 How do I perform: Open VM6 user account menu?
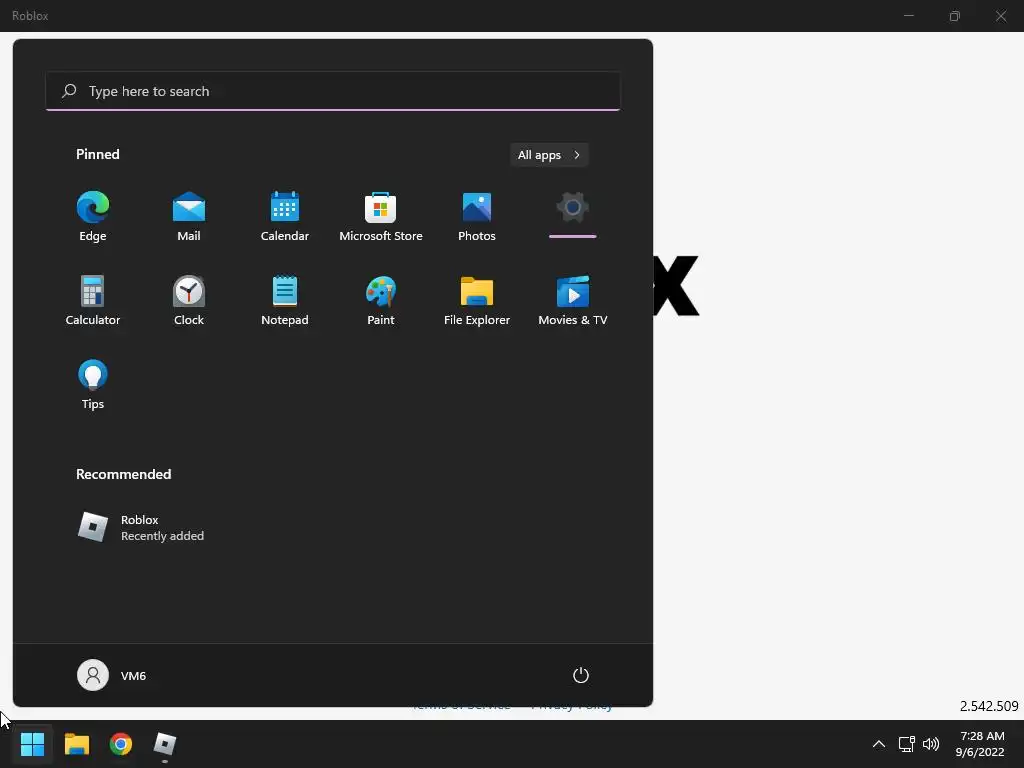pyautogui.click(x=112, y=675)
